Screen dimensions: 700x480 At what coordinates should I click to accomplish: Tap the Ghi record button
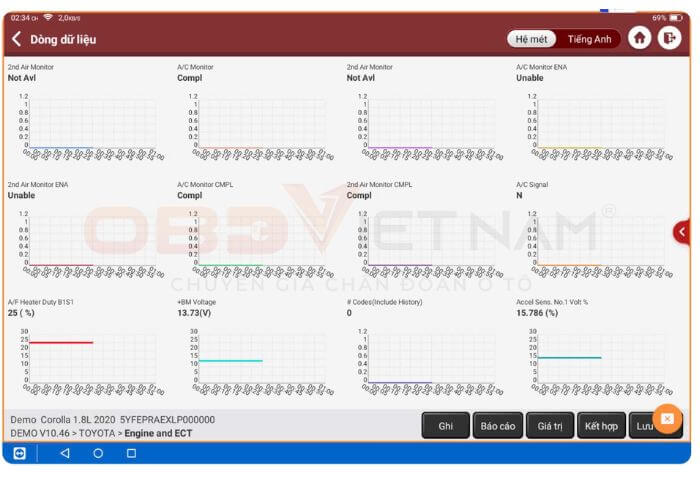click(446, 426)
